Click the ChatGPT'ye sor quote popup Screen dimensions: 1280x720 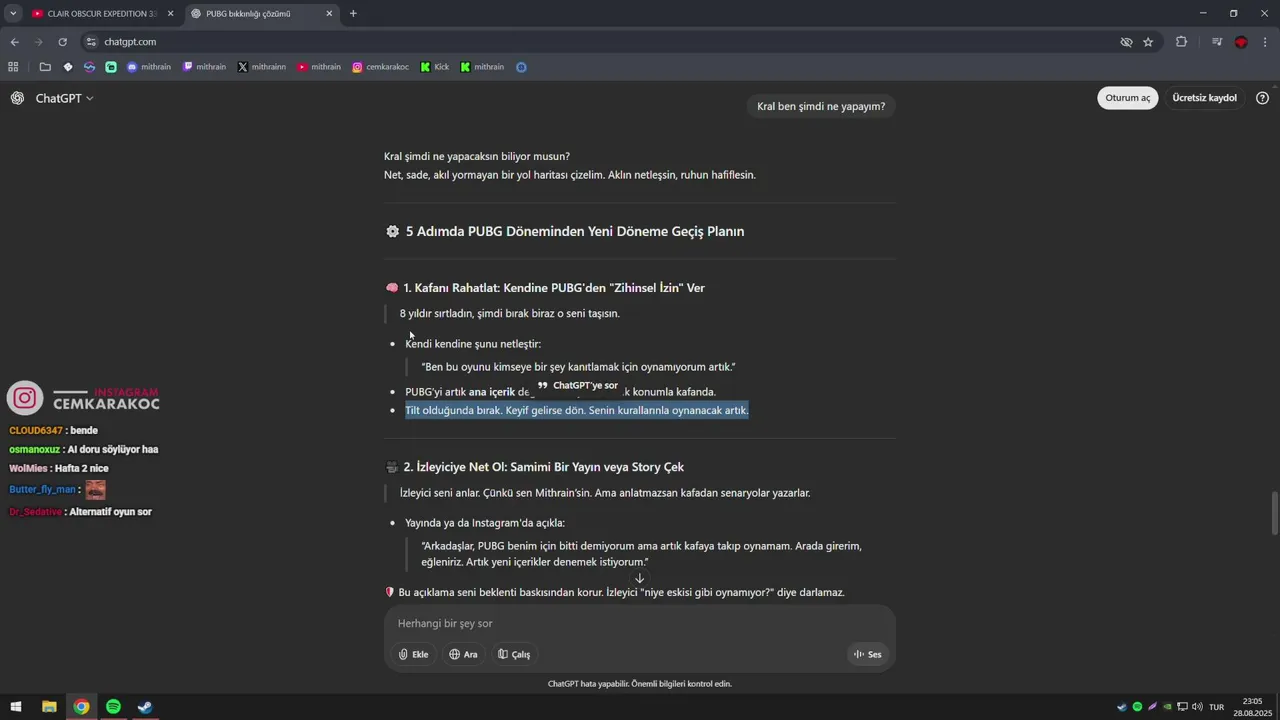(x=578, y=386)
